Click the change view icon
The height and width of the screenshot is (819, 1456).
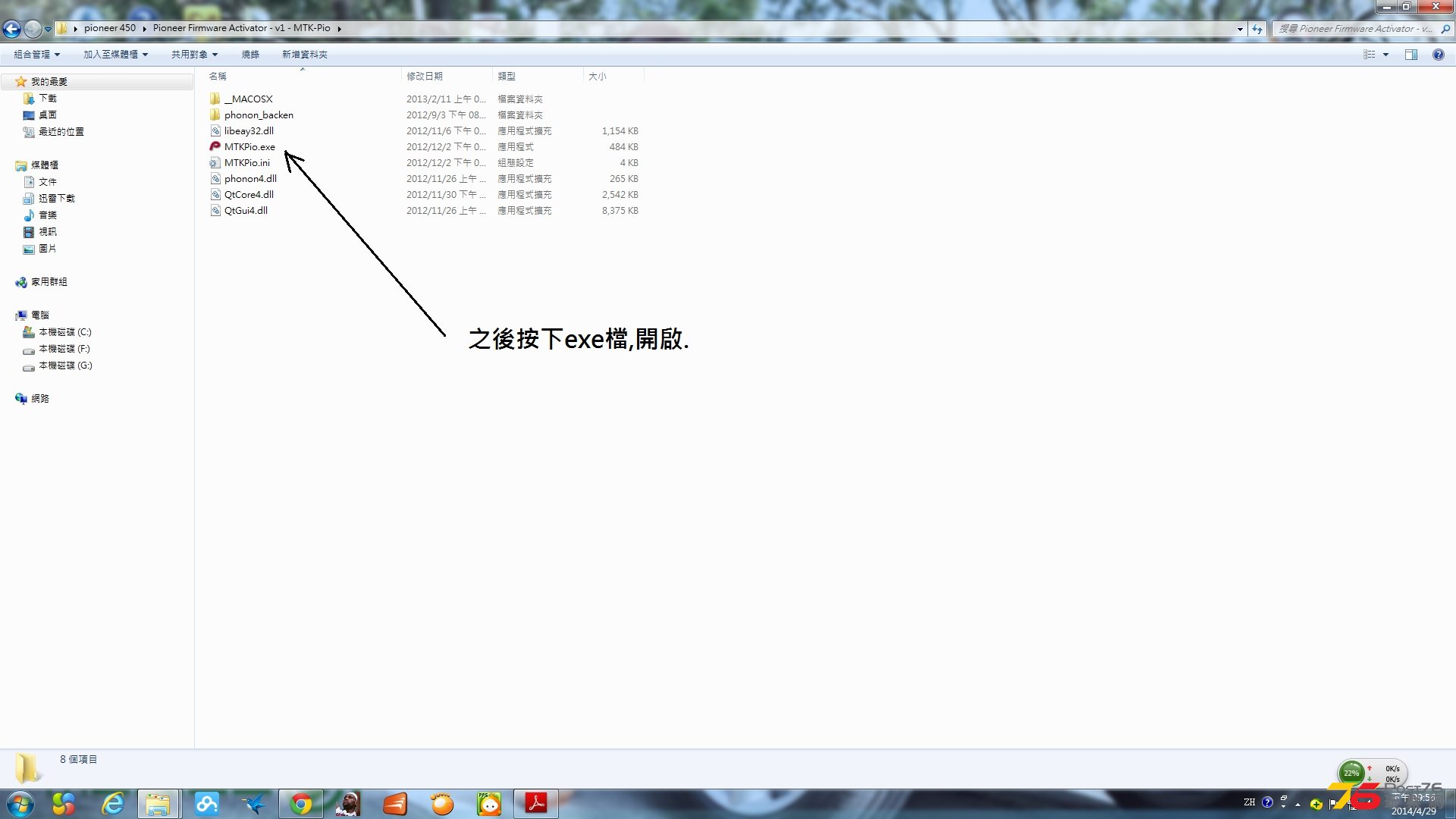coord(1370,55)
